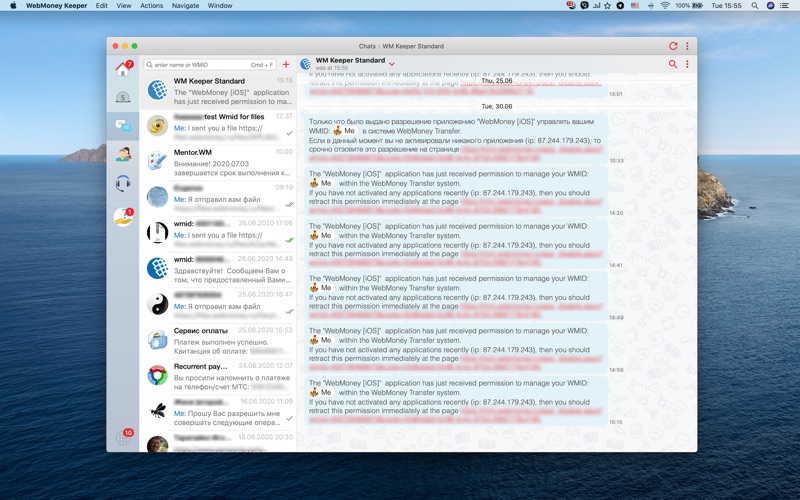800x500 pixels.
Task: Open the Home section in sidebar
Action: [123, 70]
